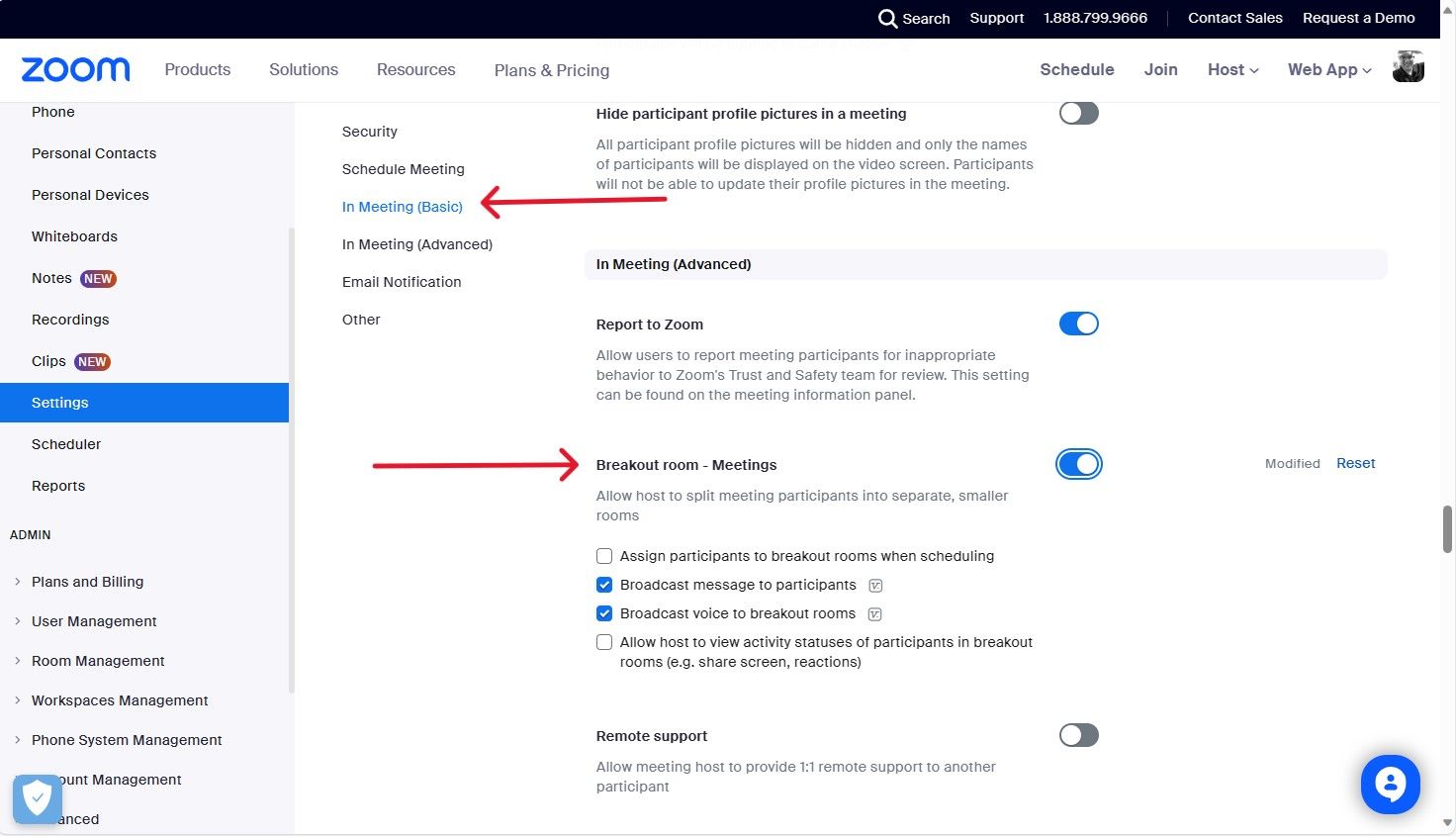Click the shield badge icon
Viewport: 1456px width, 836px height.
(x=37, y=797)
